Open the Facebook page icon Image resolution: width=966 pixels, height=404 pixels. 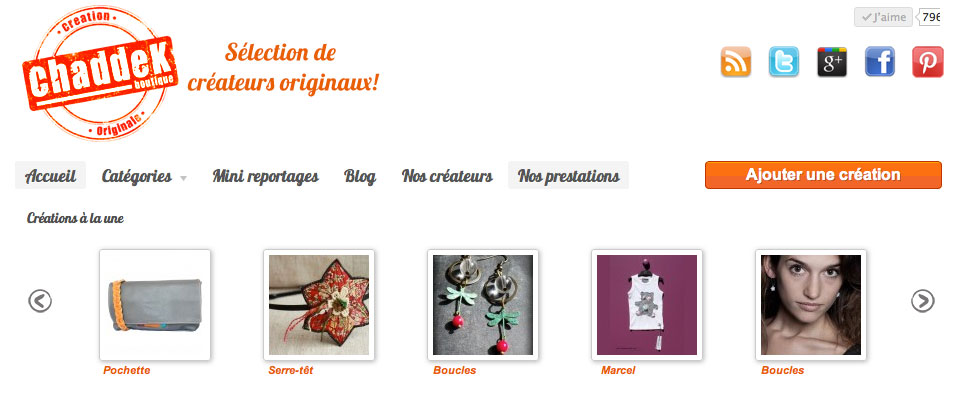[x=880, y=62]
